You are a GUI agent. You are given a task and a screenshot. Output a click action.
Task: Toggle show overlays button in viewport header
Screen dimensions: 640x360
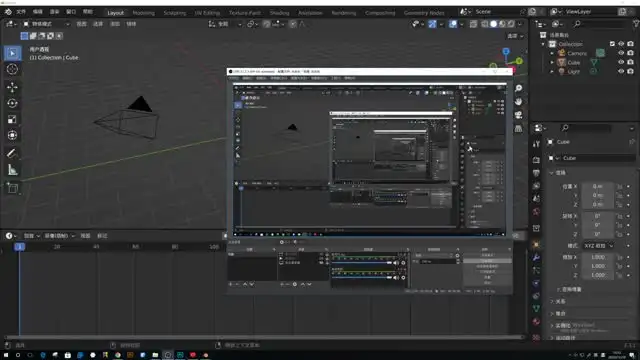point(453,24)
